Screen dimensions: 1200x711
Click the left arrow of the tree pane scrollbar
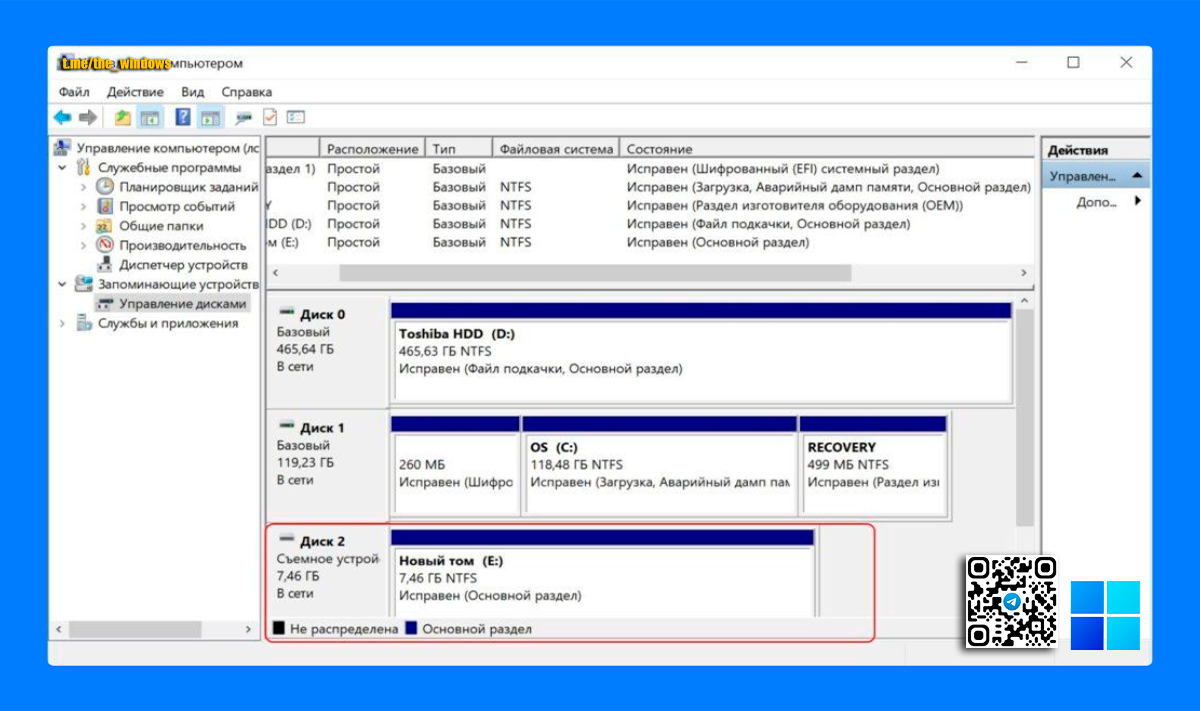[59, 629]
